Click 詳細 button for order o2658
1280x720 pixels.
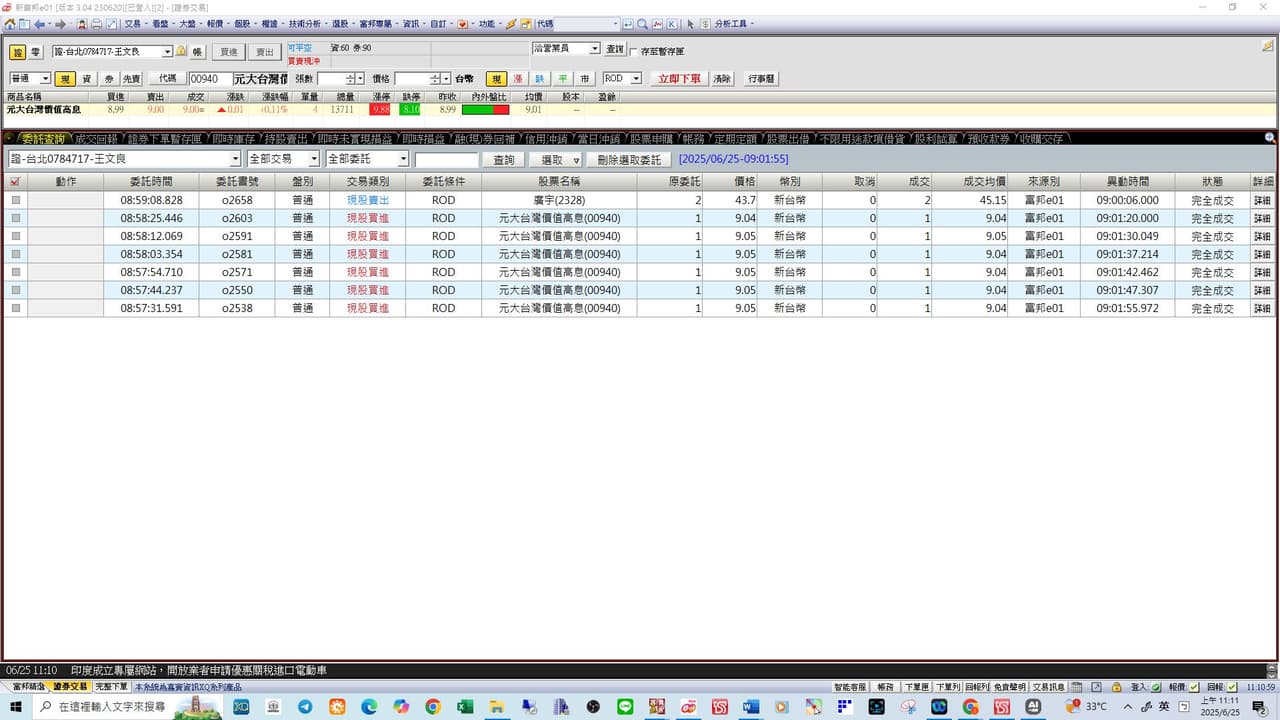tap(1263, 200)
